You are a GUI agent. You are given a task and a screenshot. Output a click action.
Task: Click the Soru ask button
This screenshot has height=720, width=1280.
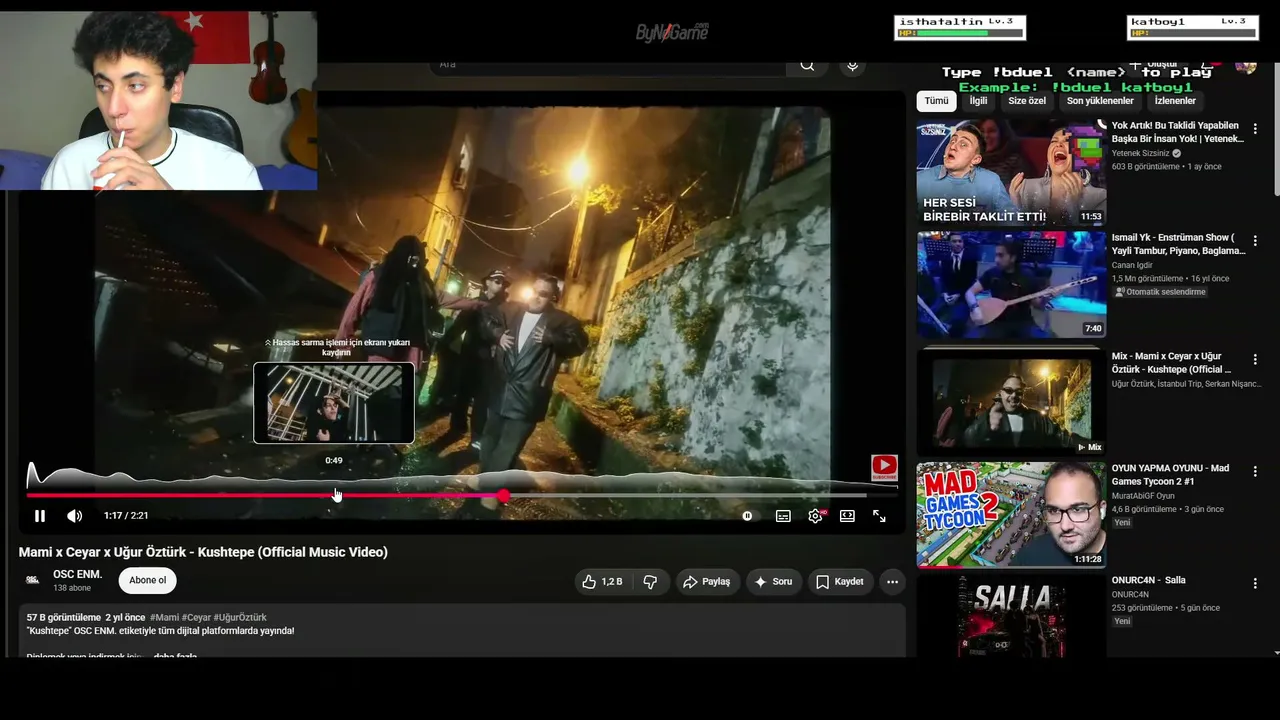click(x=773, y=582)
